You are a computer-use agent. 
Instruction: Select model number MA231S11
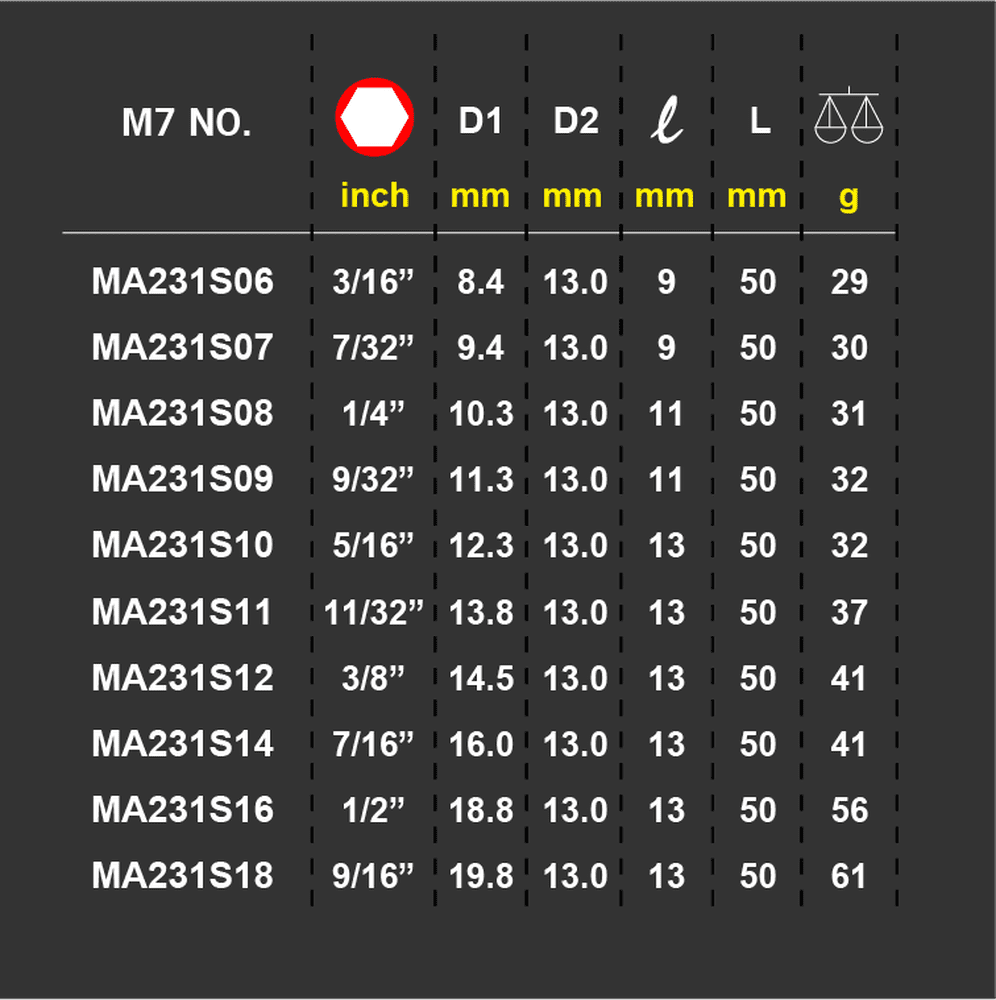(x=182, y=612)
